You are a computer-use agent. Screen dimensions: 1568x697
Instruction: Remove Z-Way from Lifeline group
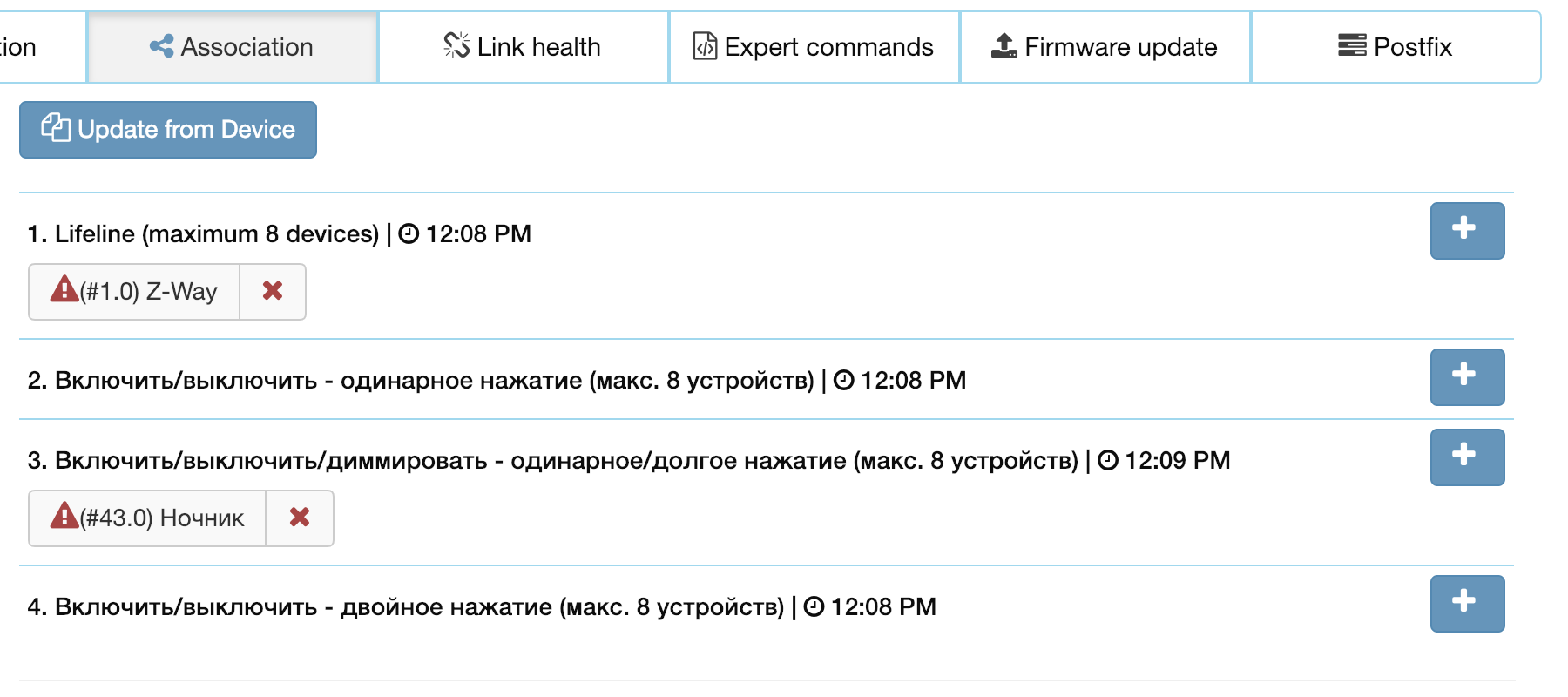pyautogui.click(x=273, y=291)
